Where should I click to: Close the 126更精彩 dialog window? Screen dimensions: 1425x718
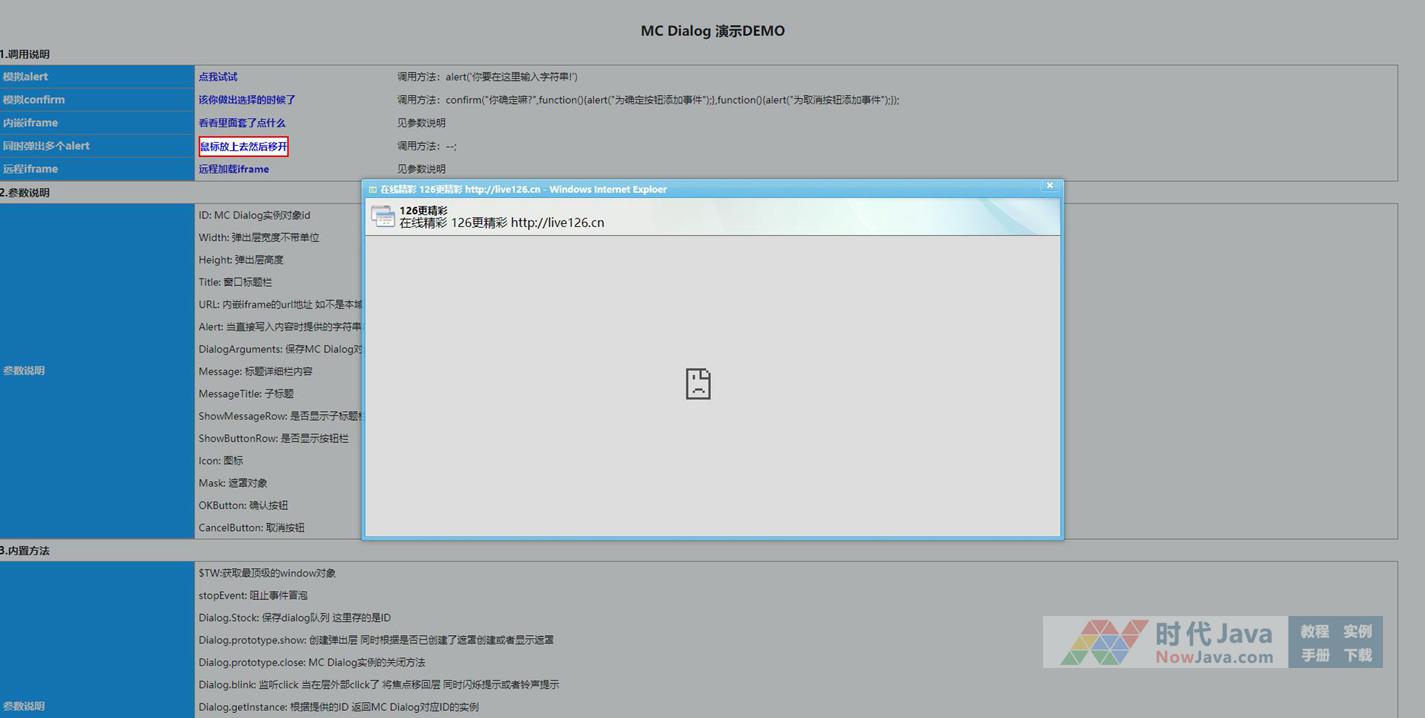pyautogui.click(x=1049, y=186)
